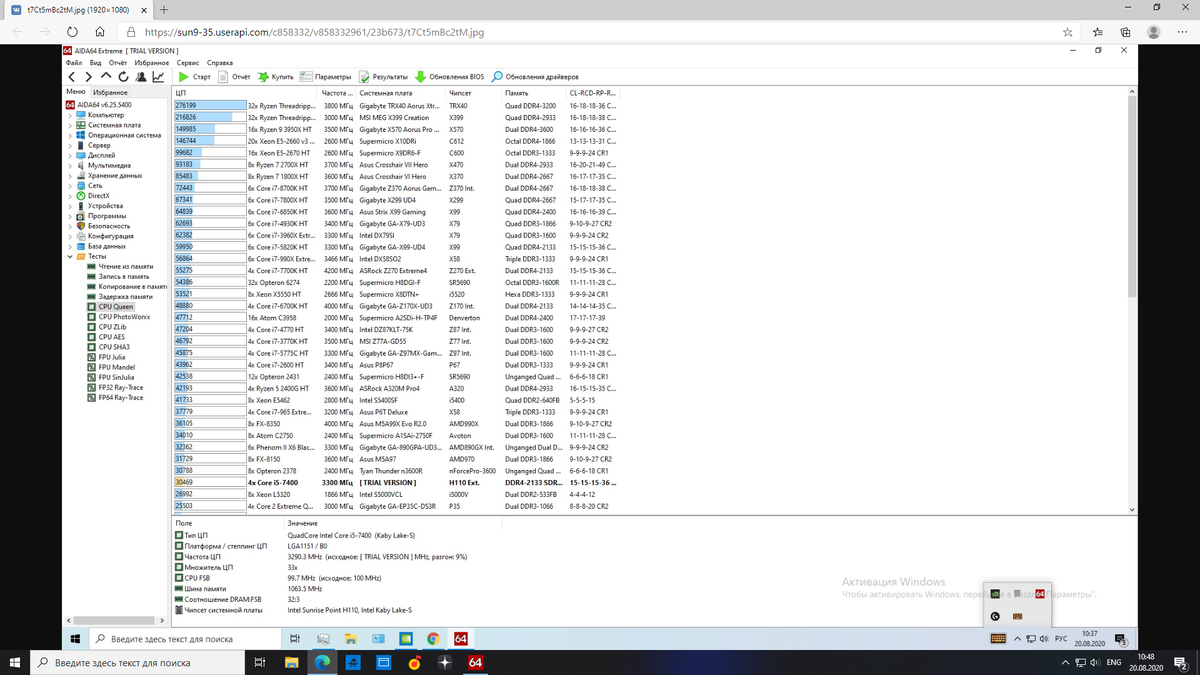This screenshot has width=1200, height=675.
Task: Open Параметры from the toolbar
Action: pos(326,77)
